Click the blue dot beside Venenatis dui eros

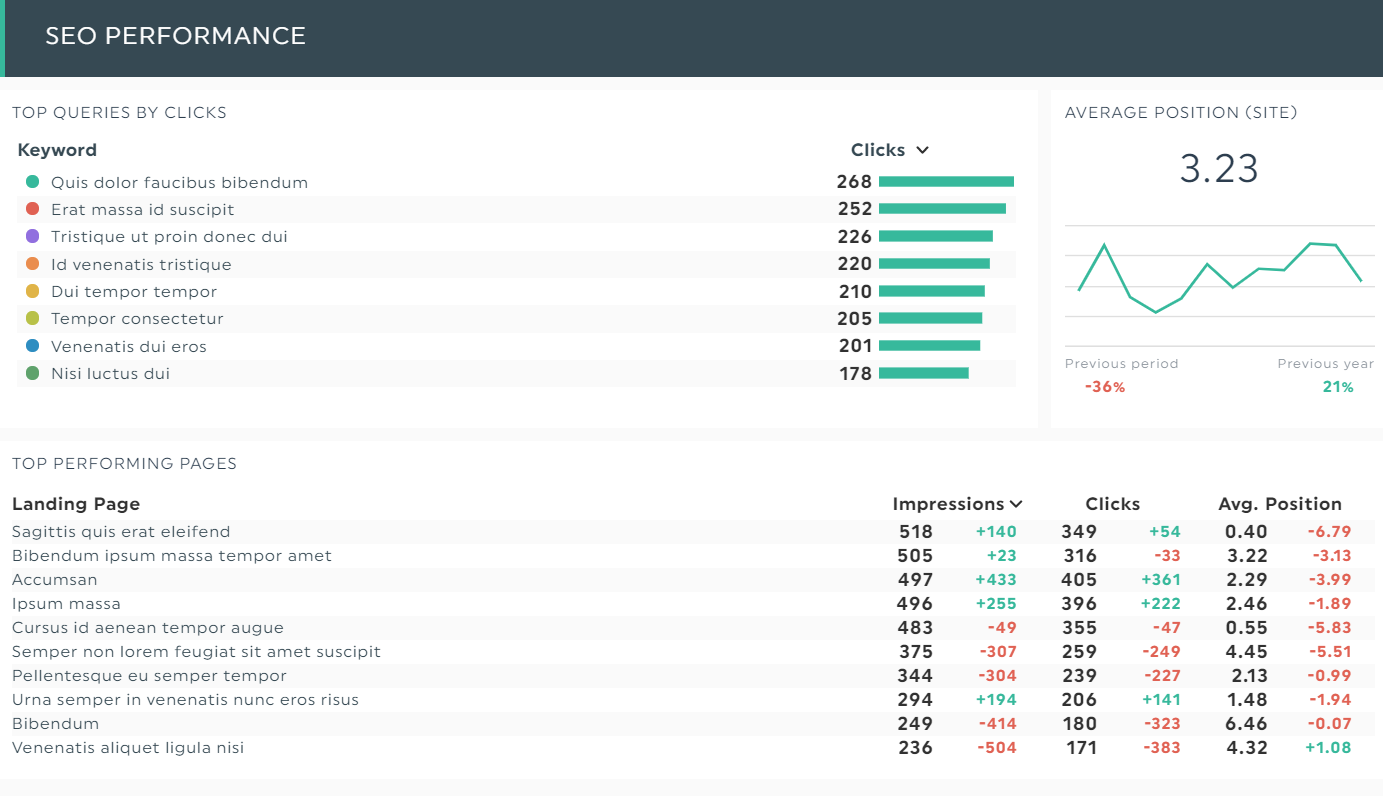click(32, 346)
